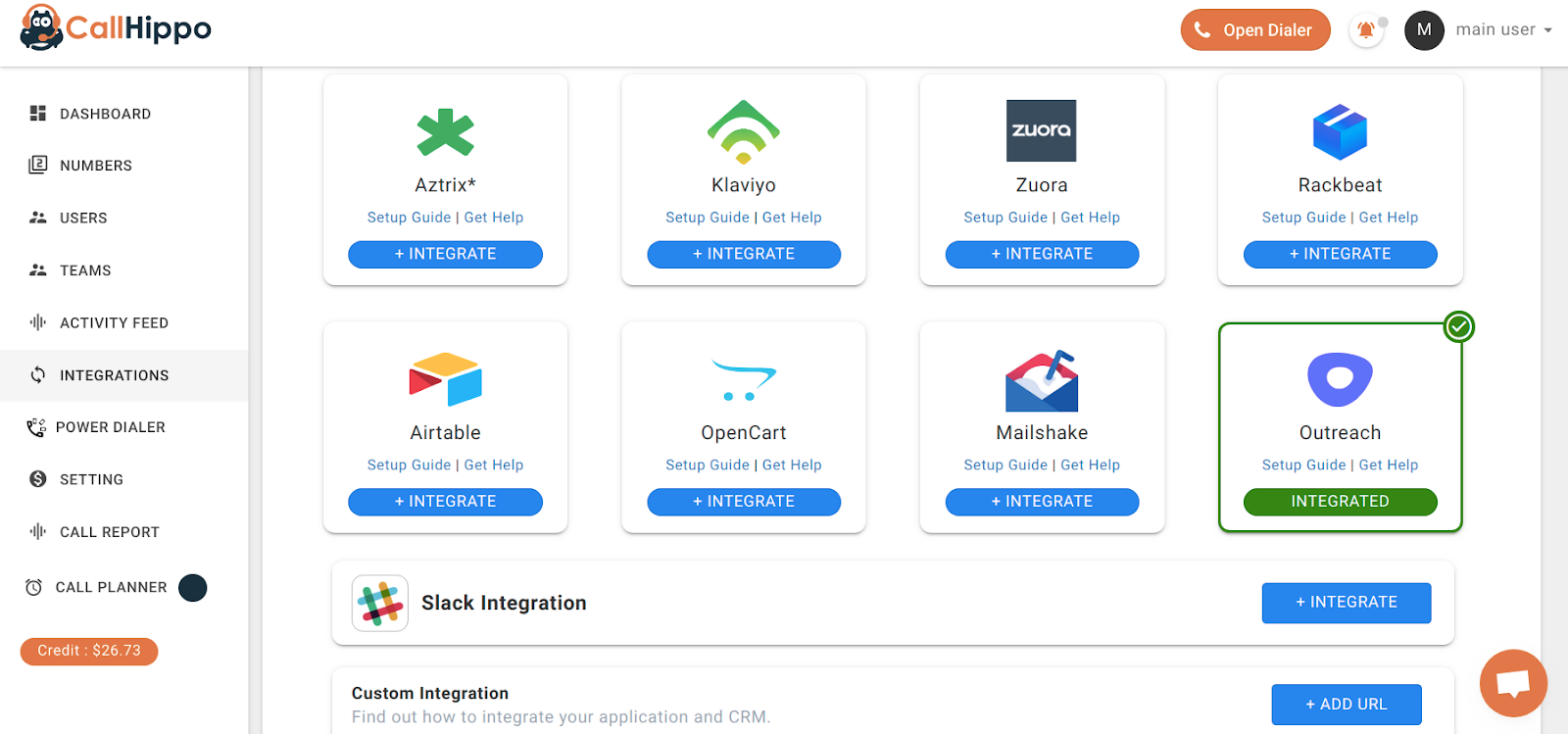The height and width of the screenshot is (734, 1568).
Task: Click the Open Dialer button
Action: [x=1255, y=30]
